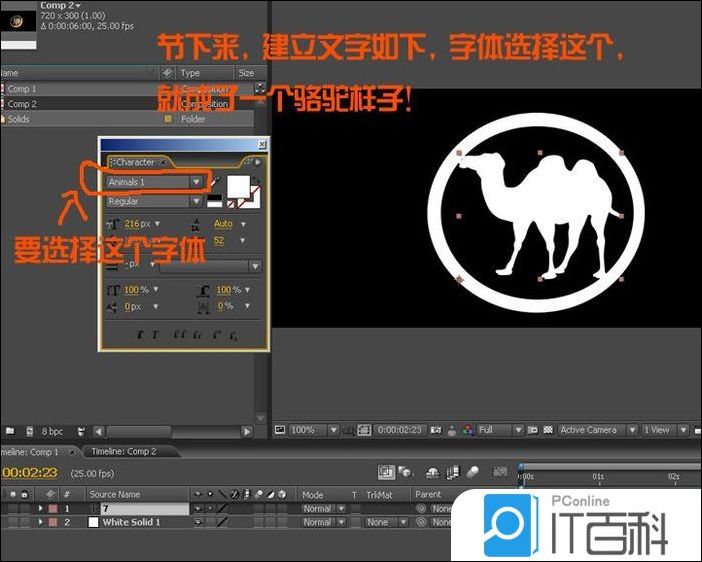Toggle Faux Italic text style
The image size is (702, 562).
click(155, 335)
